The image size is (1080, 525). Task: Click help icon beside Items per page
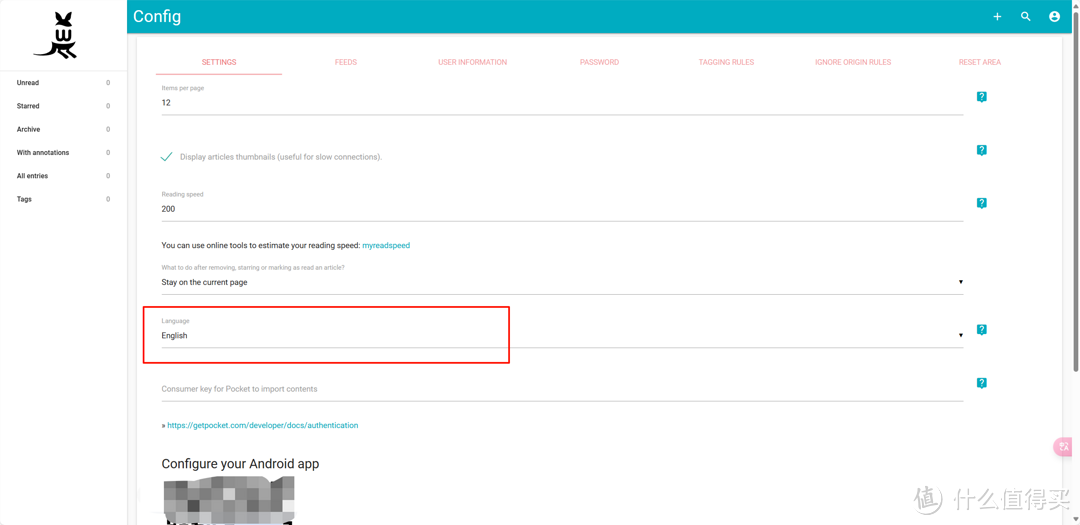pos(981,97)
